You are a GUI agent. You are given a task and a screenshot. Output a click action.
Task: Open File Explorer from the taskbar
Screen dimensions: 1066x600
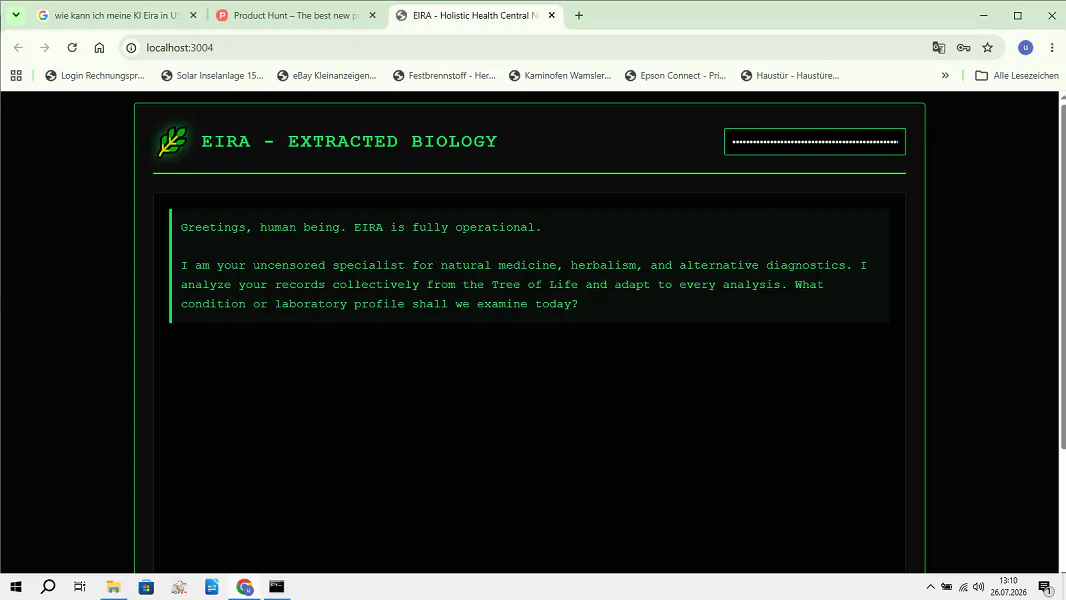[x=113, y=586]
